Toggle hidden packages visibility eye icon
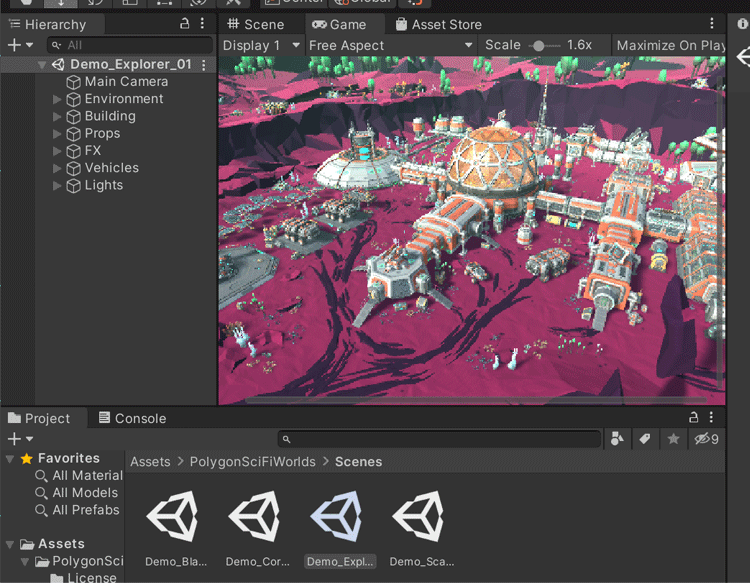 click(706, 439)
